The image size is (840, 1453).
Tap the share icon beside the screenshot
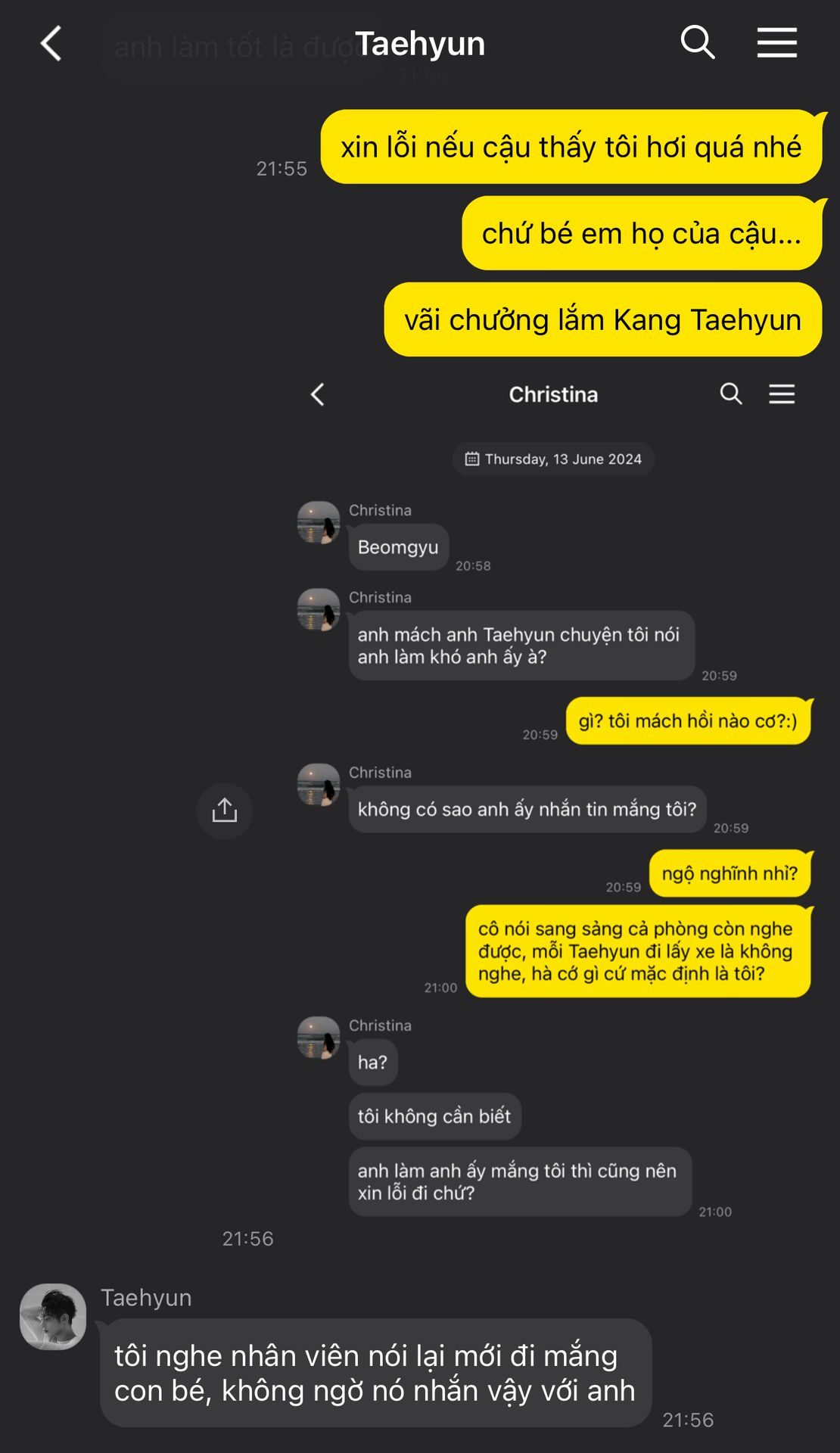click(x=225, y=811)
